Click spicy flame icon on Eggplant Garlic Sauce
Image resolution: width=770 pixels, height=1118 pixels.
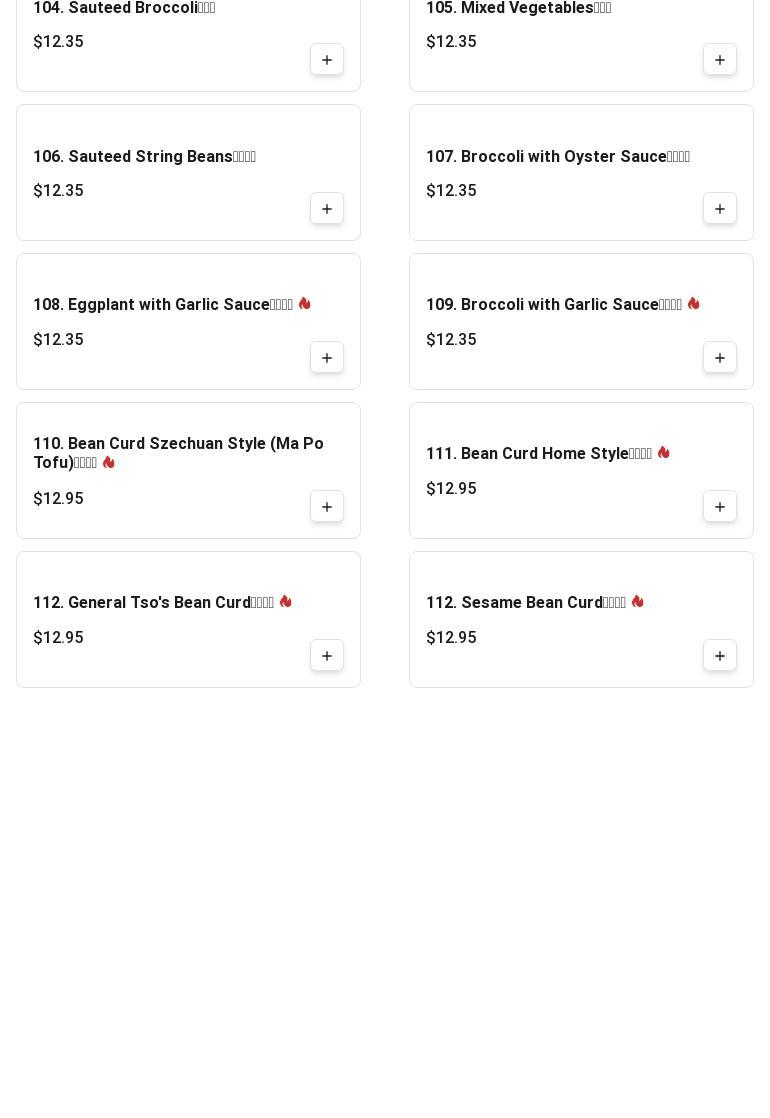pyautogui.click(x=304, y=304)
